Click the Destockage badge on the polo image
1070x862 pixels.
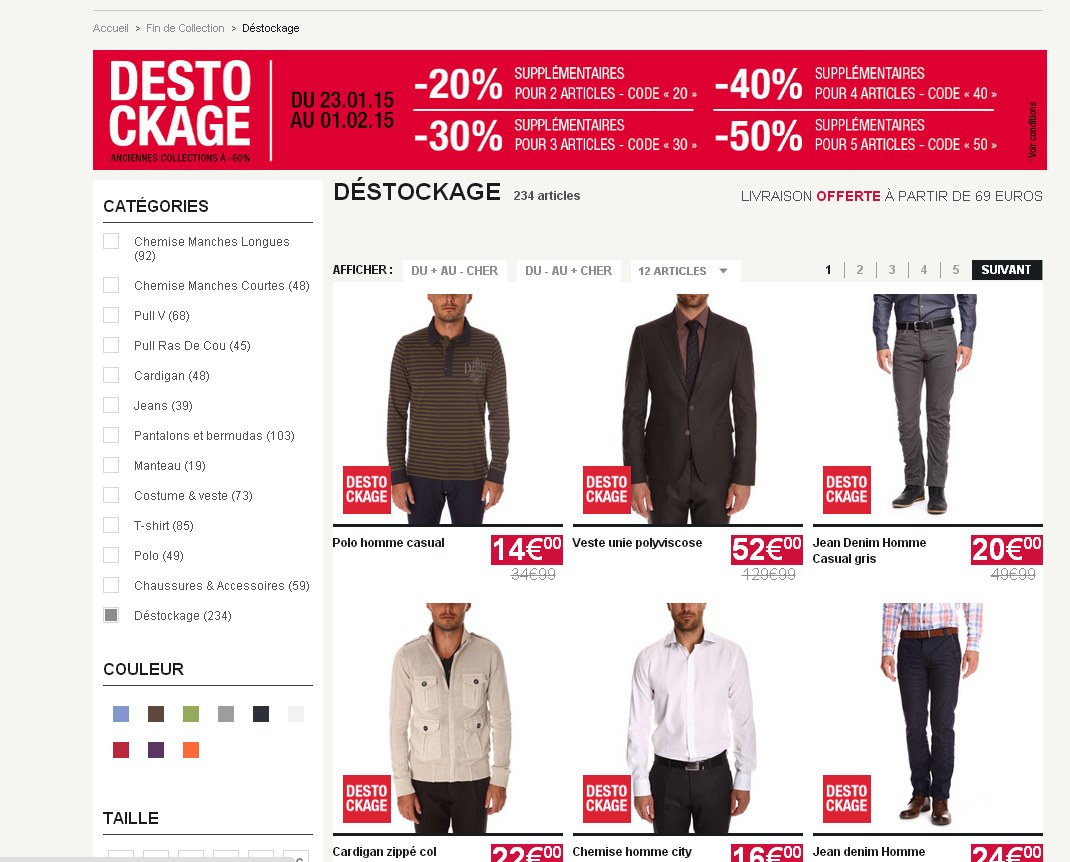[x=366, y=490]
